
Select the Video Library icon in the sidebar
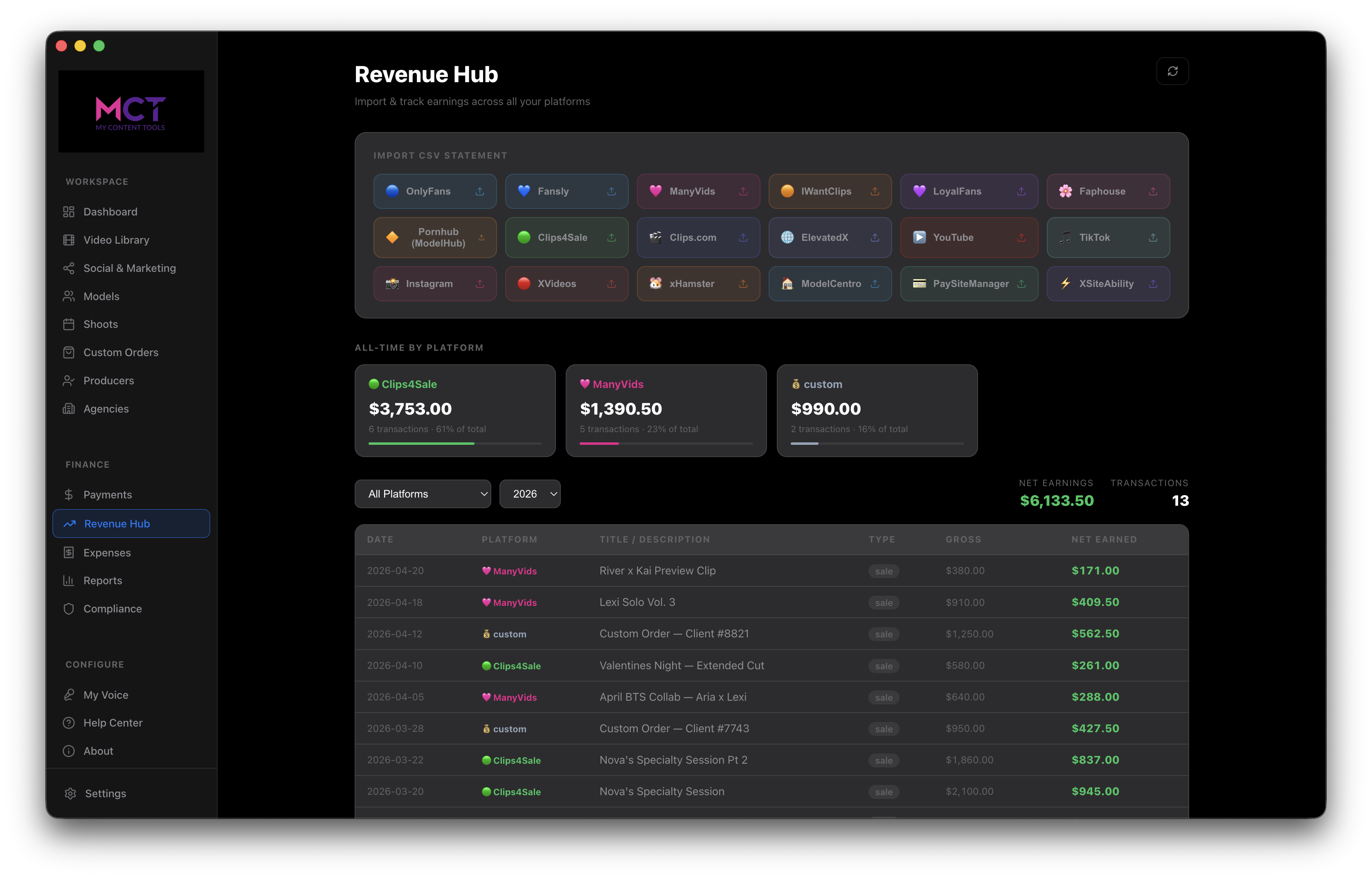(69, 240)
